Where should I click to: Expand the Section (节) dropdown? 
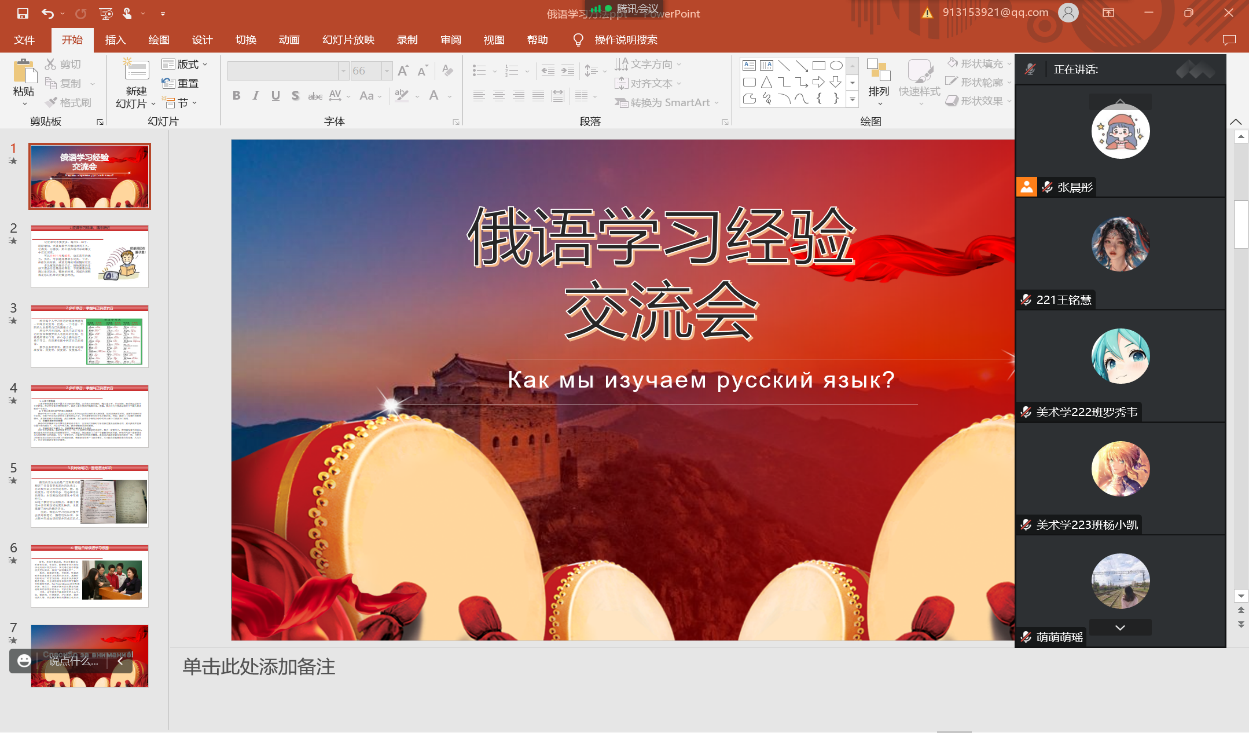pyautogui.click(x=181, y=102)
